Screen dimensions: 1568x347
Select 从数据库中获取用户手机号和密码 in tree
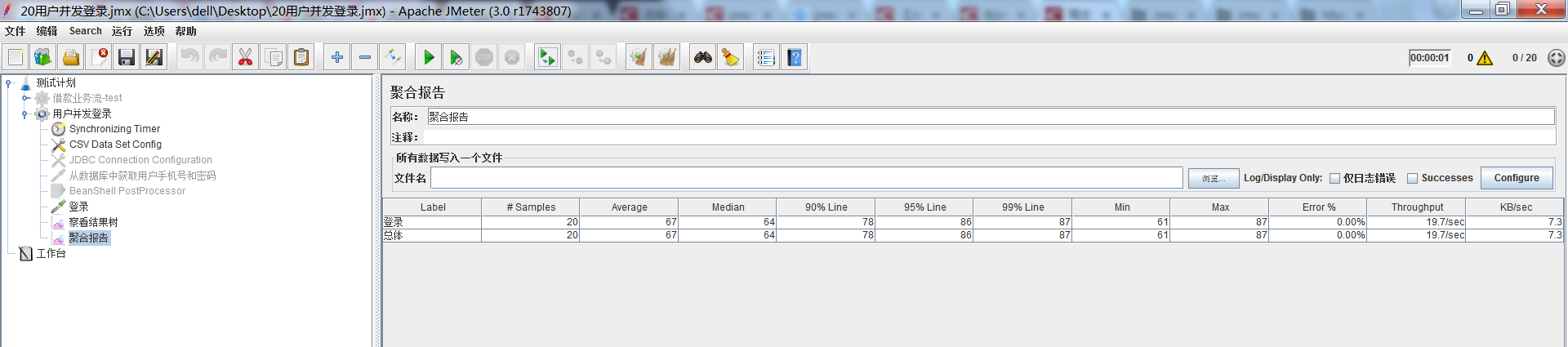click(142, 176)
